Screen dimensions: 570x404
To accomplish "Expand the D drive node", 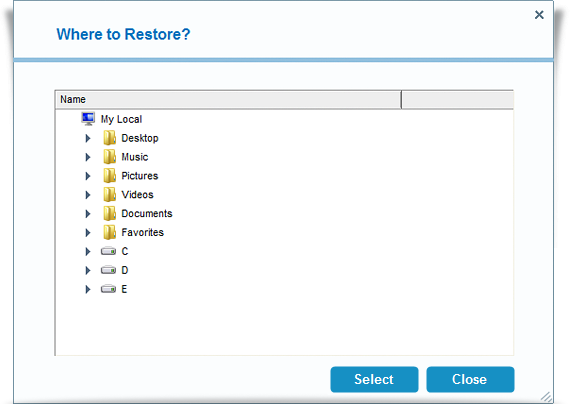I will [88, 271].
